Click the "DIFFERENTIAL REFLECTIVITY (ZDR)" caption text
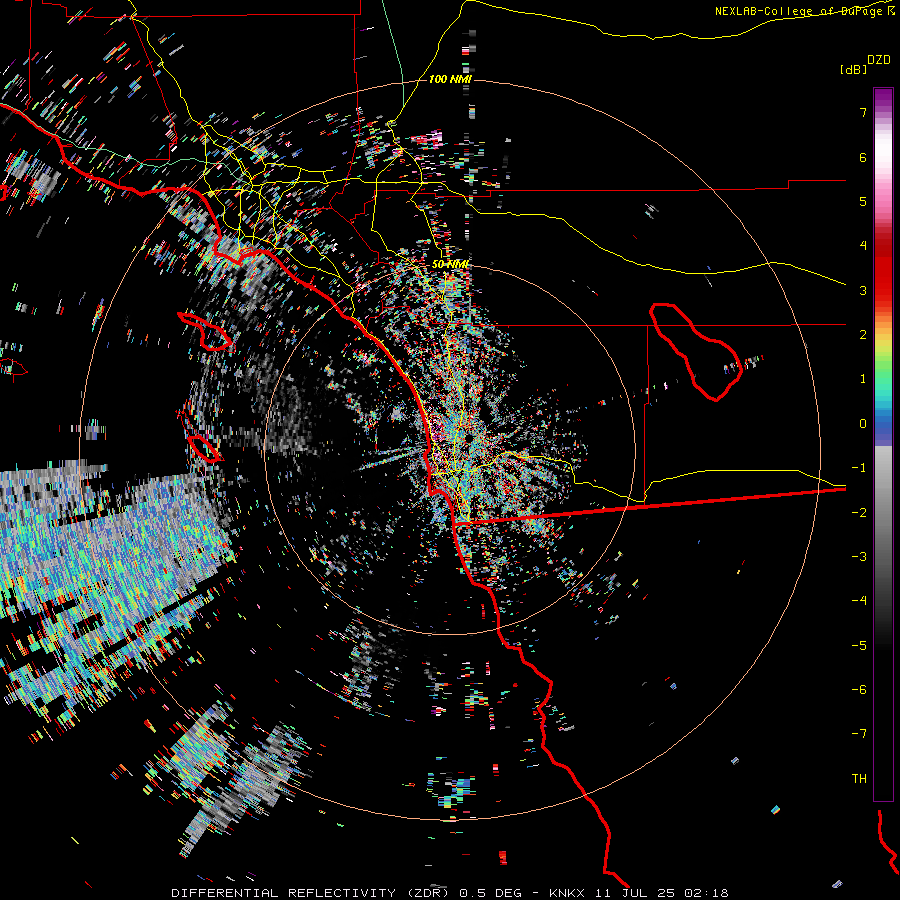 pos(312,893)
